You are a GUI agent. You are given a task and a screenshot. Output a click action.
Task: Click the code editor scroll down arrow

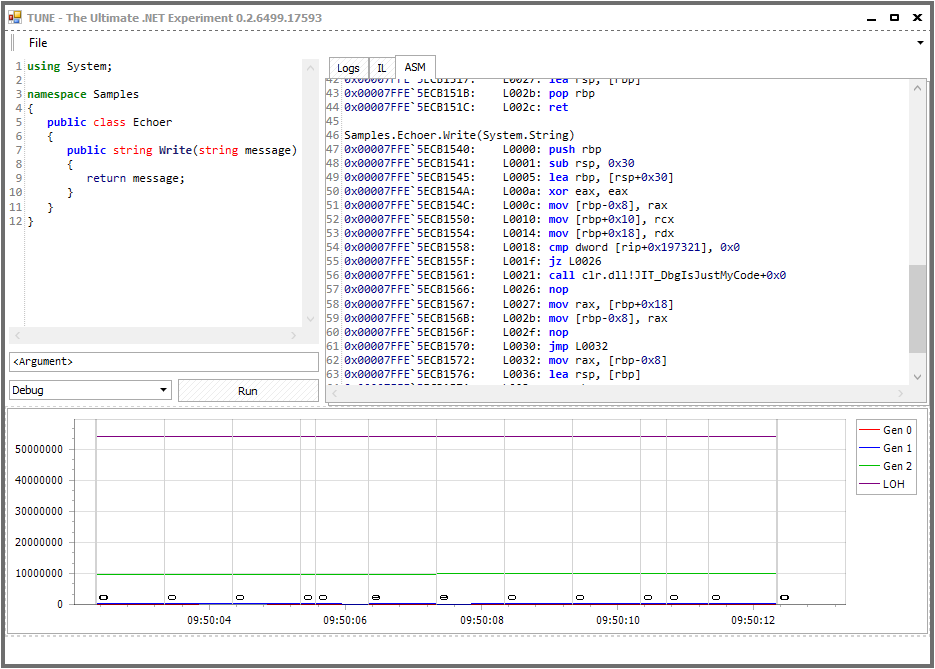[x=310, y=319]
